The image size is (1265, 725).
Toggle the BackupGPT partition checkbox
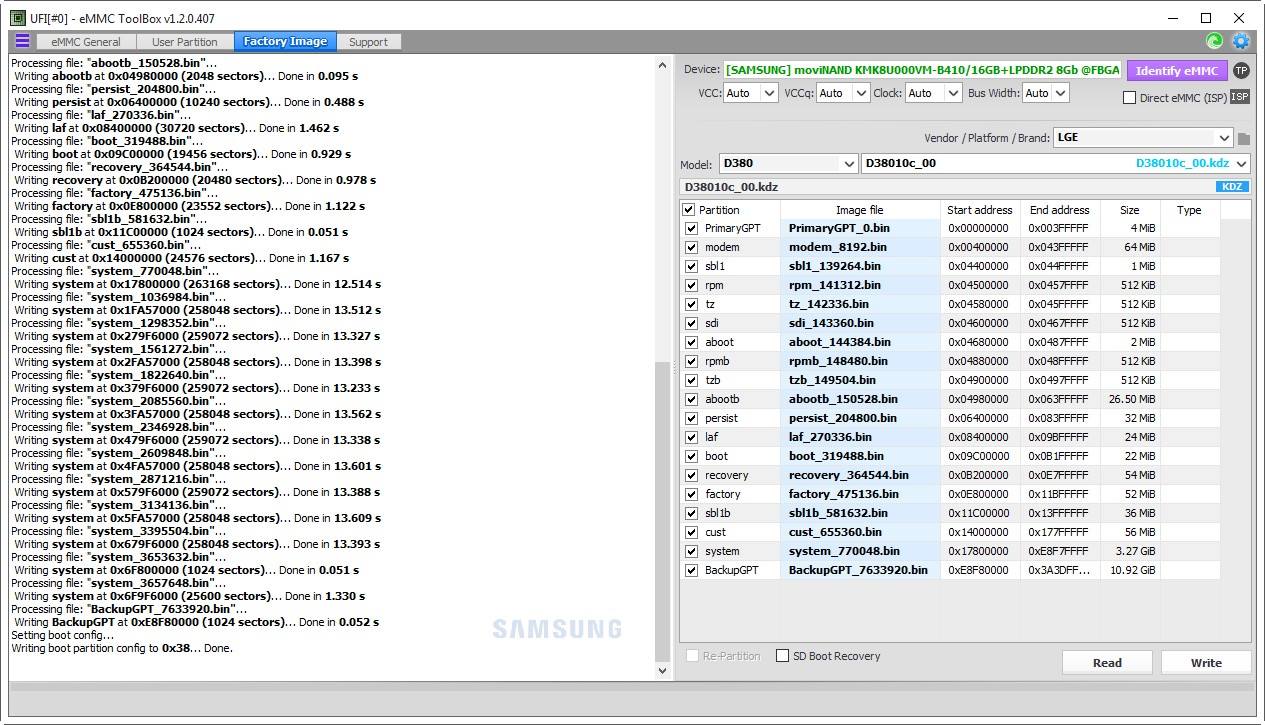691,570
